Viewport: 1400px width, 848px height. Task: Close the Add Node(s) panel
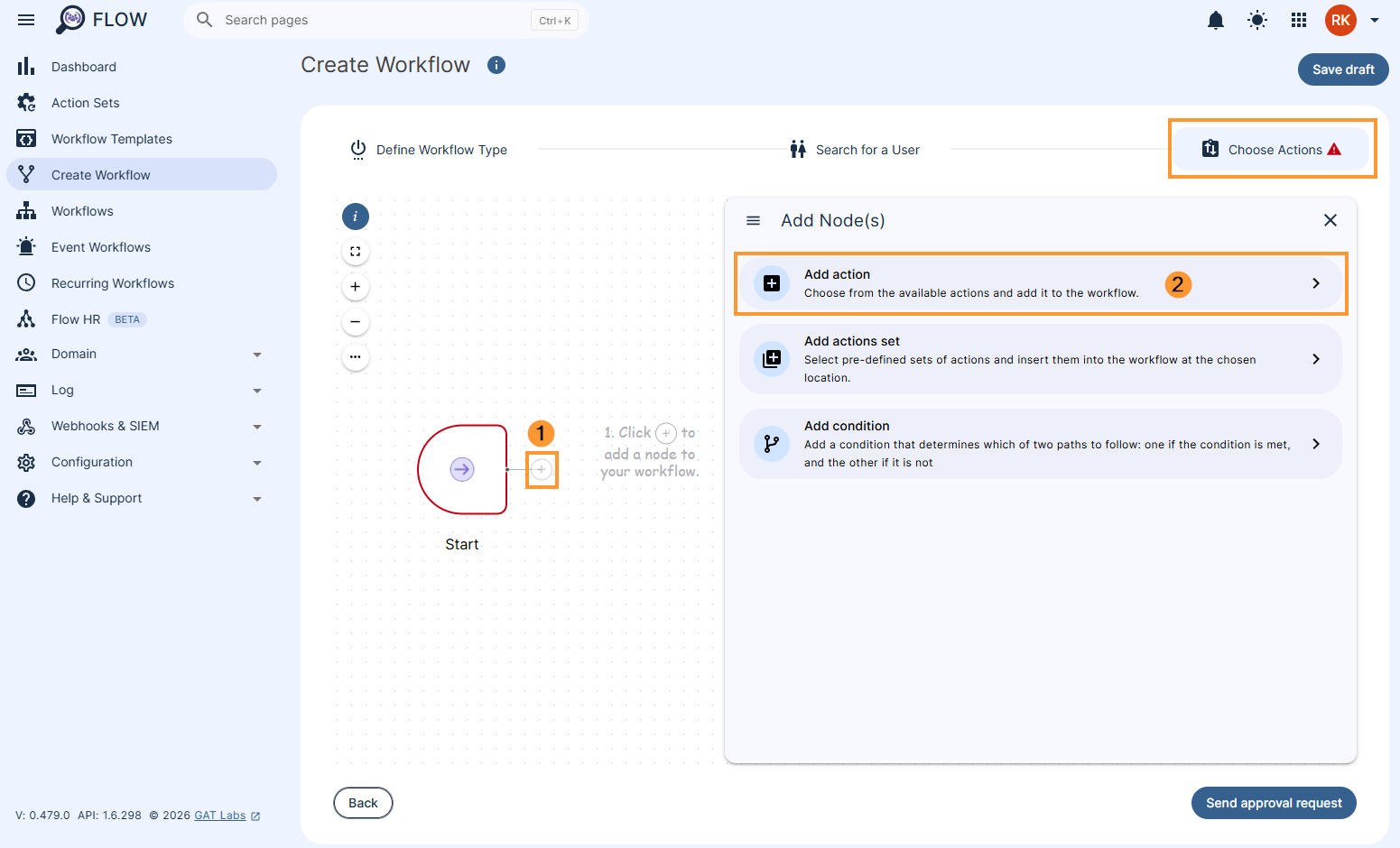[1330, 220]
